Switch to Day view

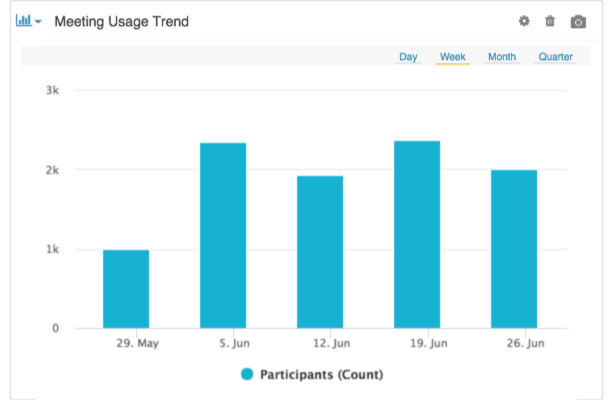point(408,57)
